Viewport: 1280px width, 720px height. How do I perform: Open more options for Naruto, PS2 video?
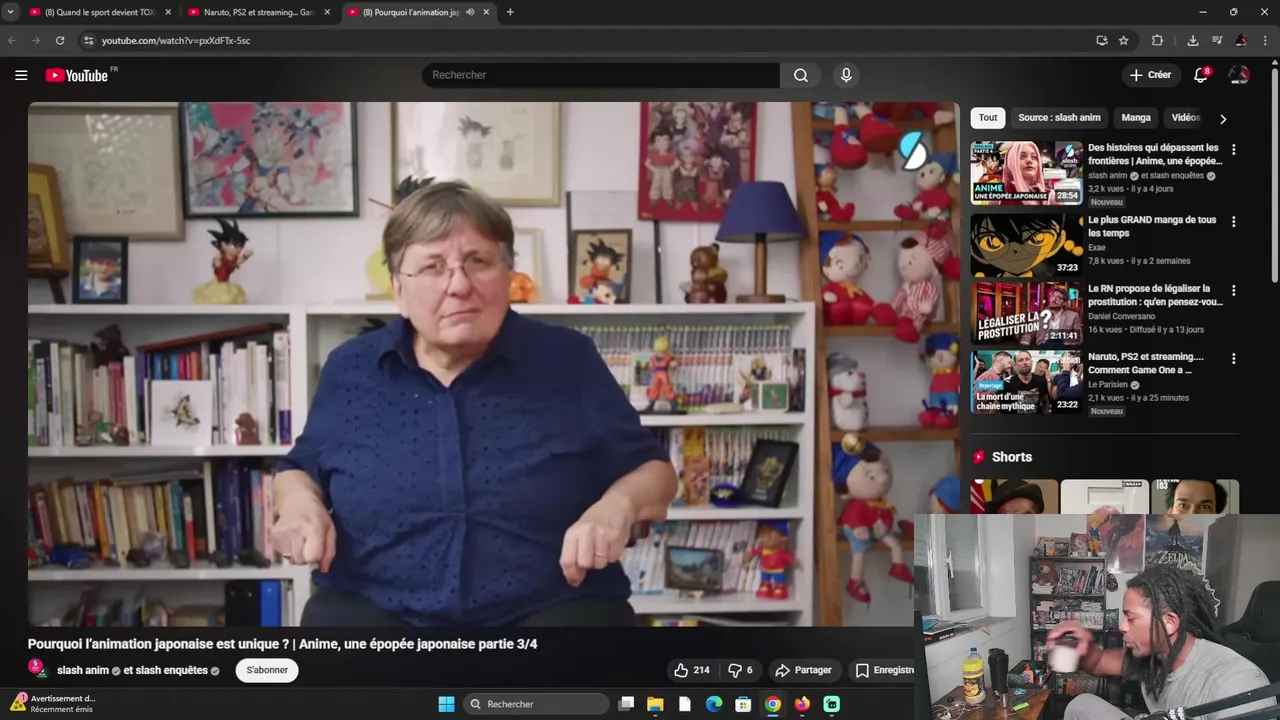point(1233,359)
